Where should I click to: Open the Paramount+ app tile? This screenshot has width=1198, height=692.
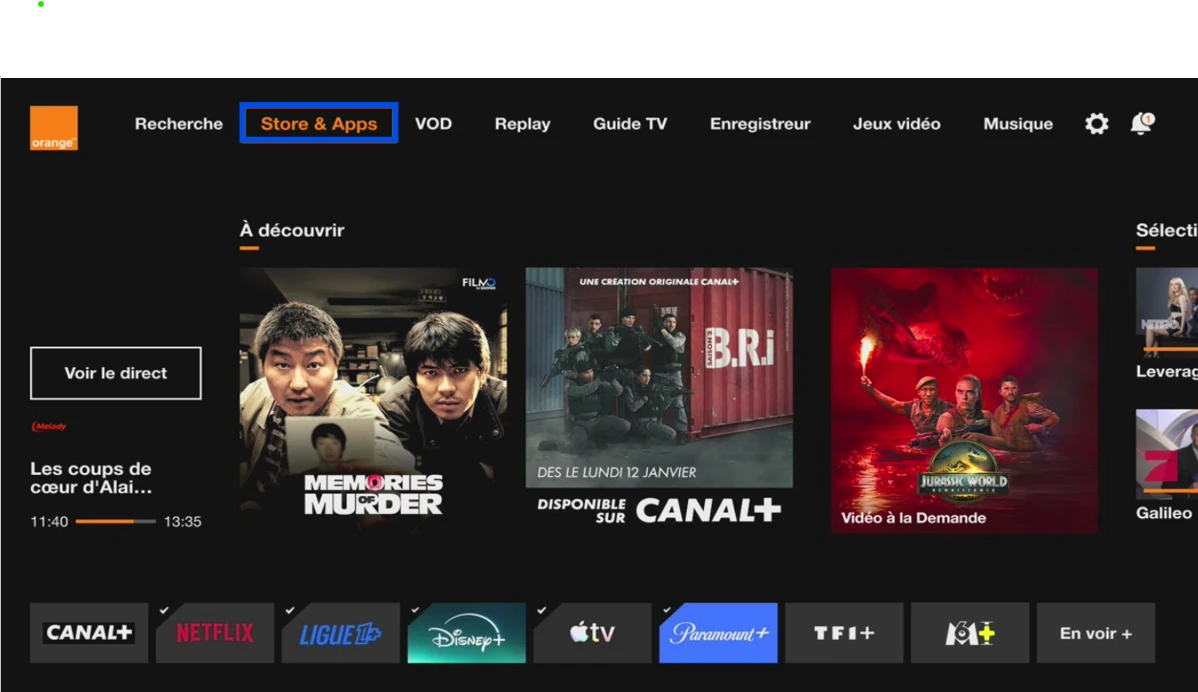[718, 633]
